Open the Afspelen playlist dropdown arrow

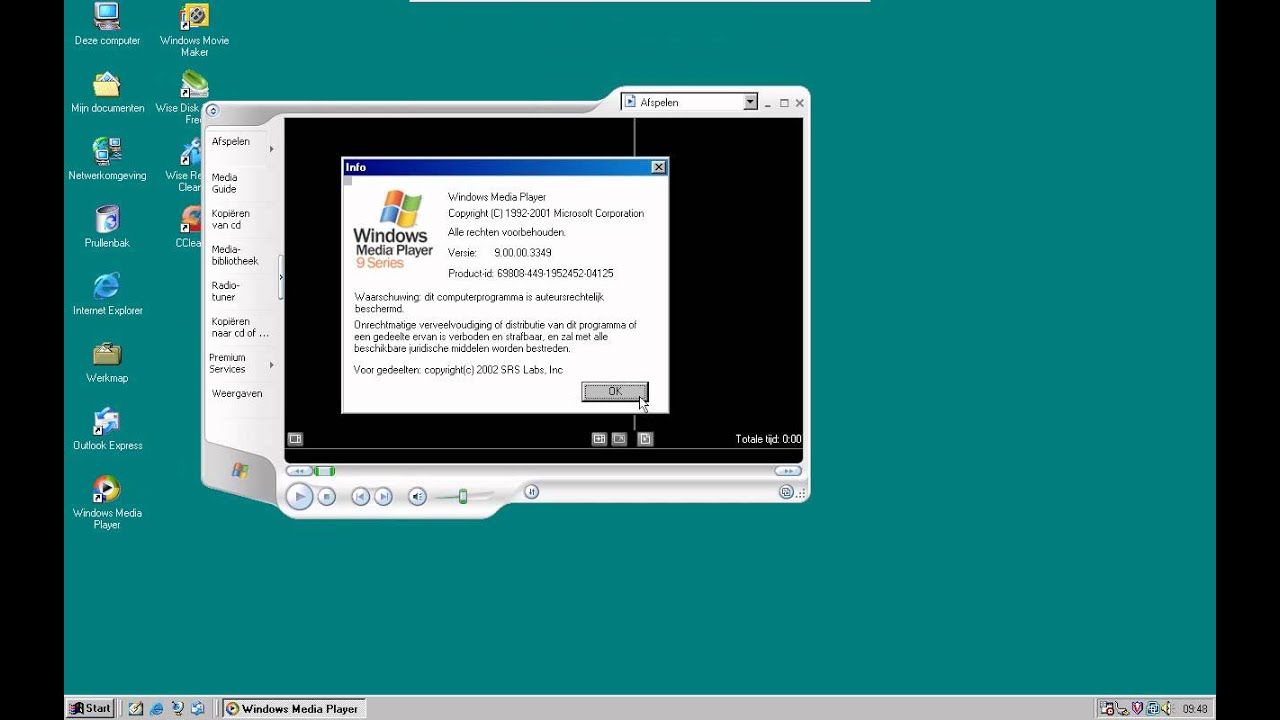(x=750, y=102)
